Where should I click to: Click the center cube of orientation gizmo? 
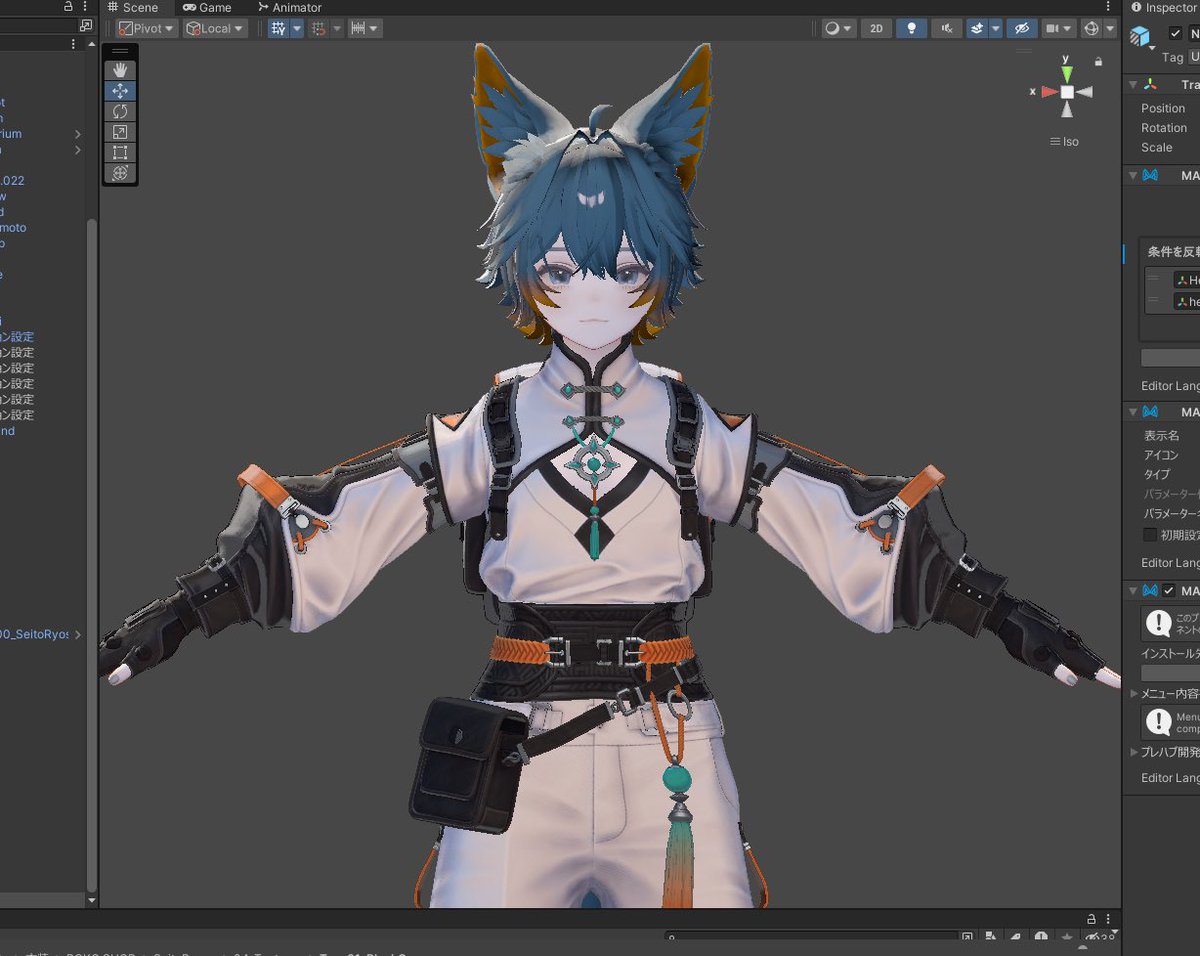[1067, 92]
